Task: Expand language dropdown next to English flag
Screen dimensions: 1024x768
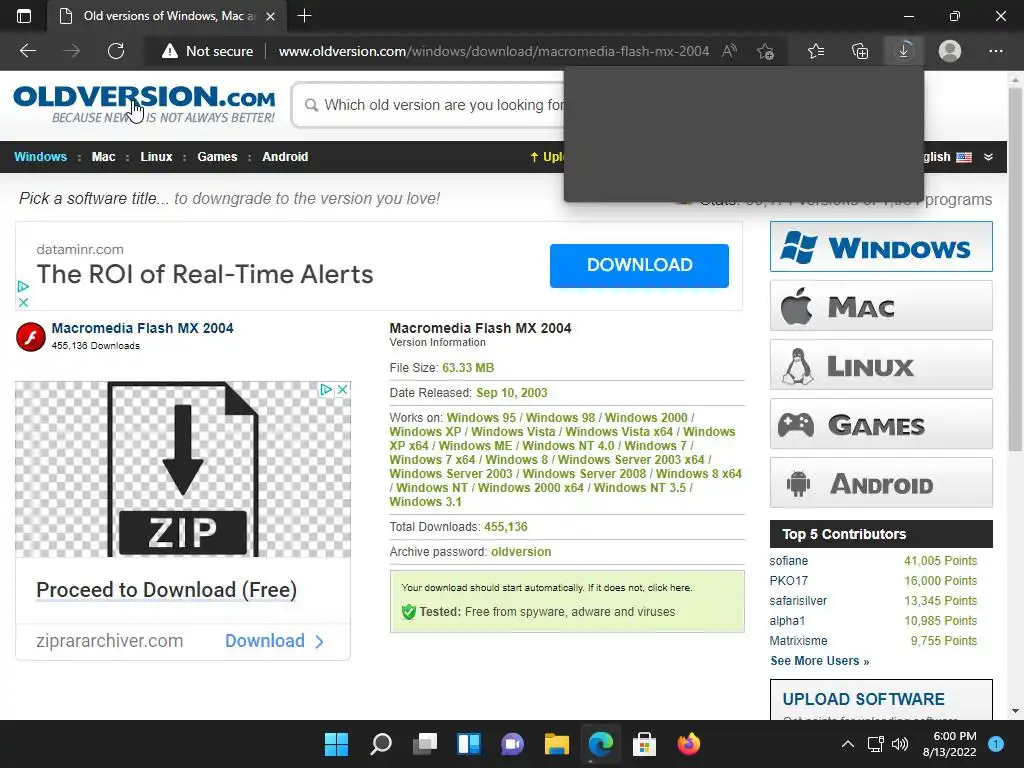Action: [988, 157]
